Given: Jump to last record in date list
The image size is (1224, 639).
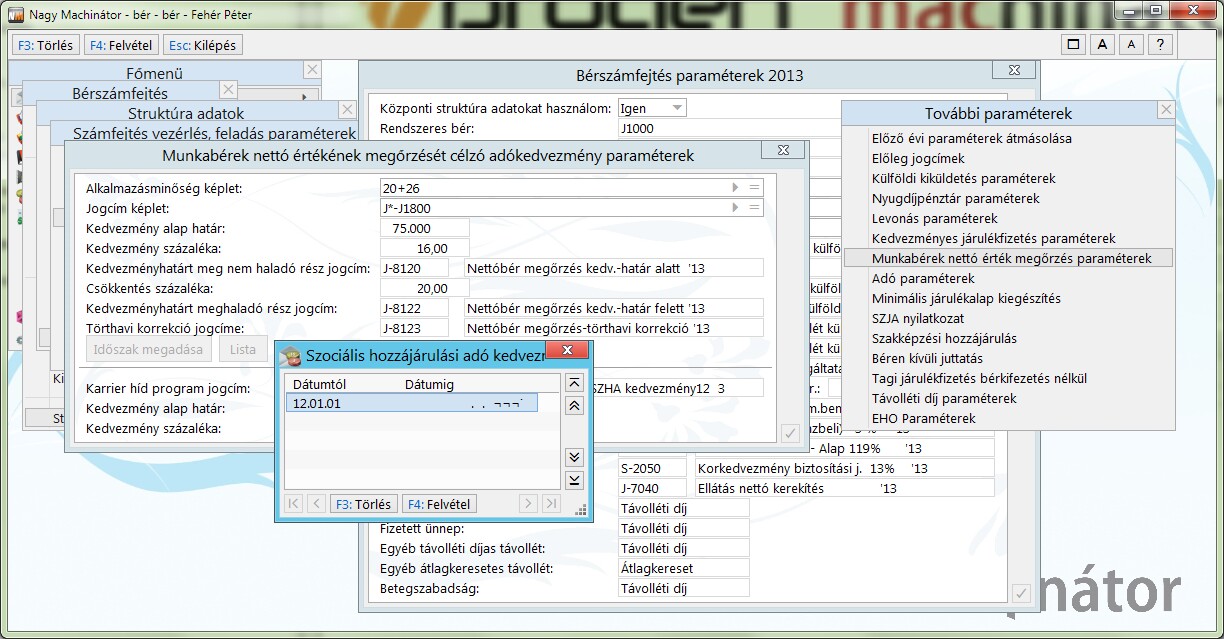Looking at the screenshot, I should tap(550, 504).
